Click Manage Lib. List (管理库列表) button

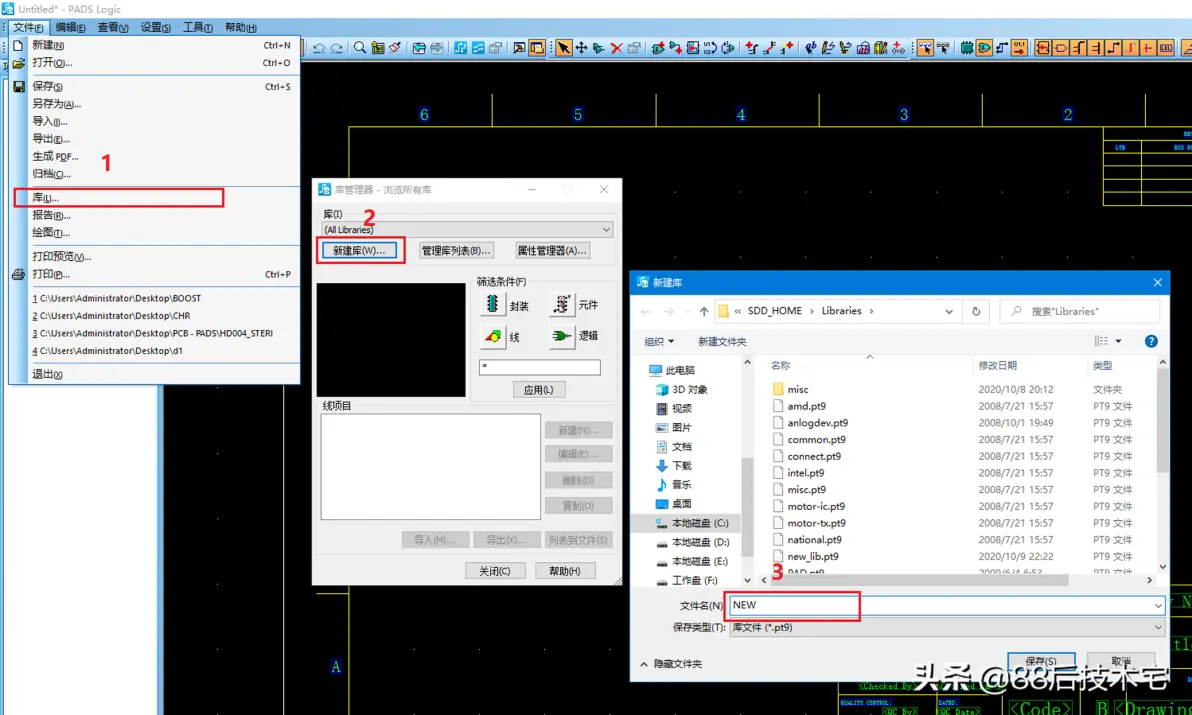456,251
